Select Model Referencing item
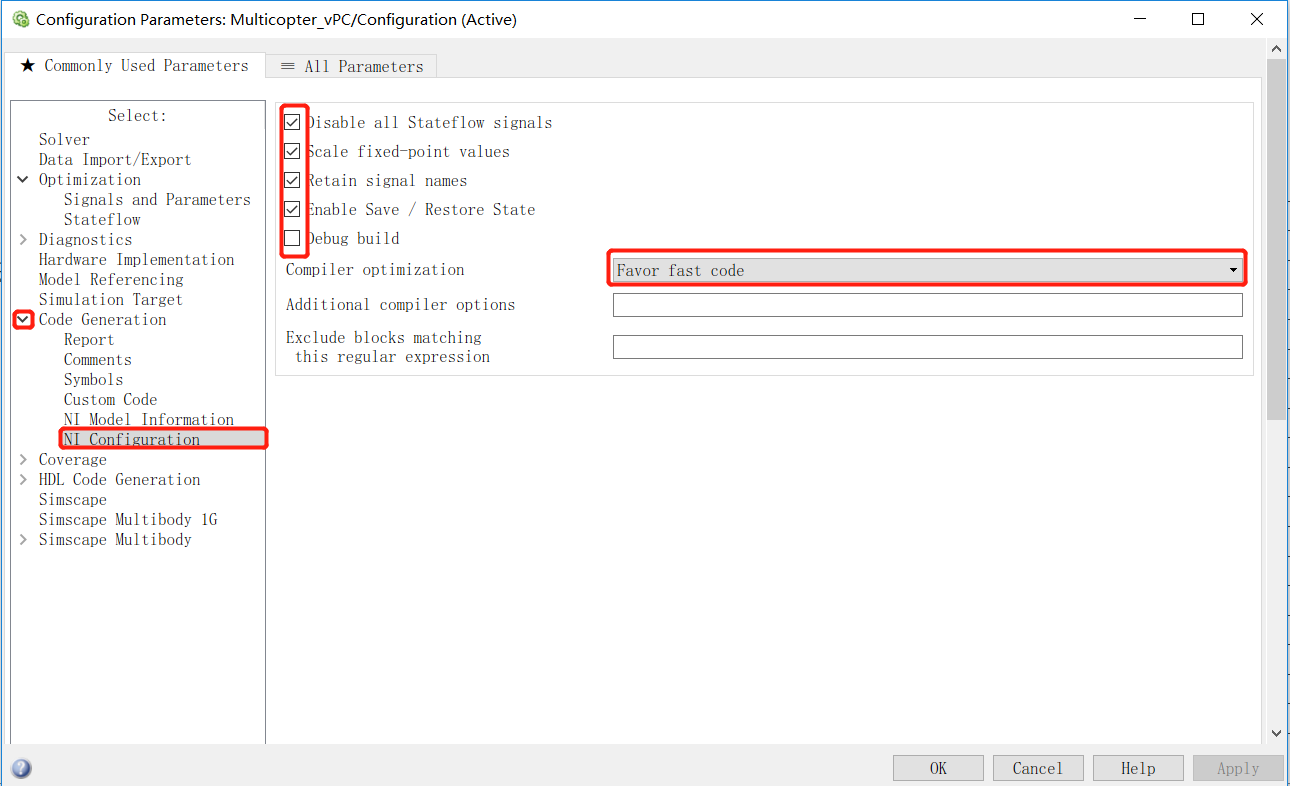Image resolution: width=1290 pixels, height=786 pixels. 111,280
